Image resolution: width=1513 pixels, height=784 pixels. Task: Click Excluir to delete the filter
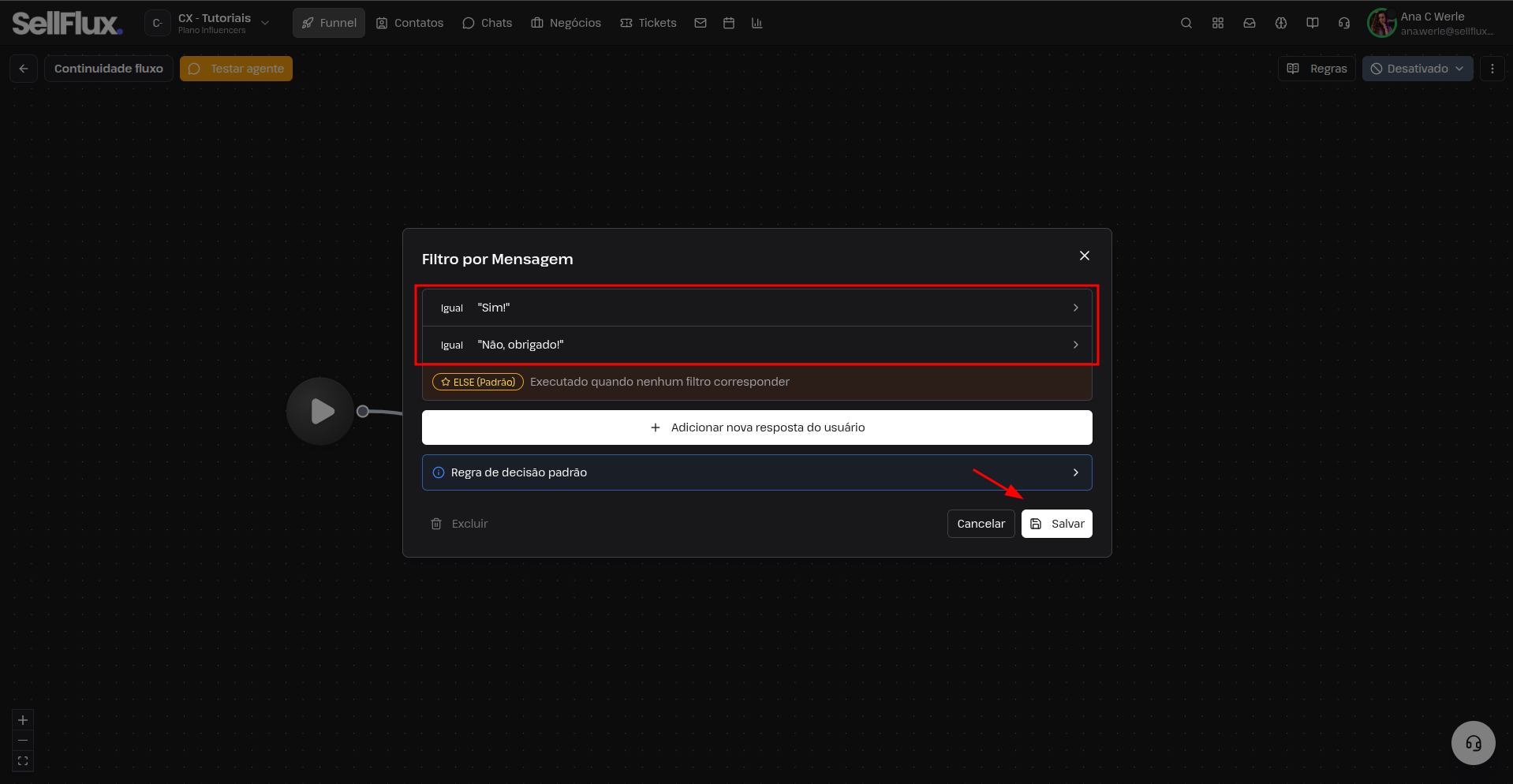click(459, 524)
